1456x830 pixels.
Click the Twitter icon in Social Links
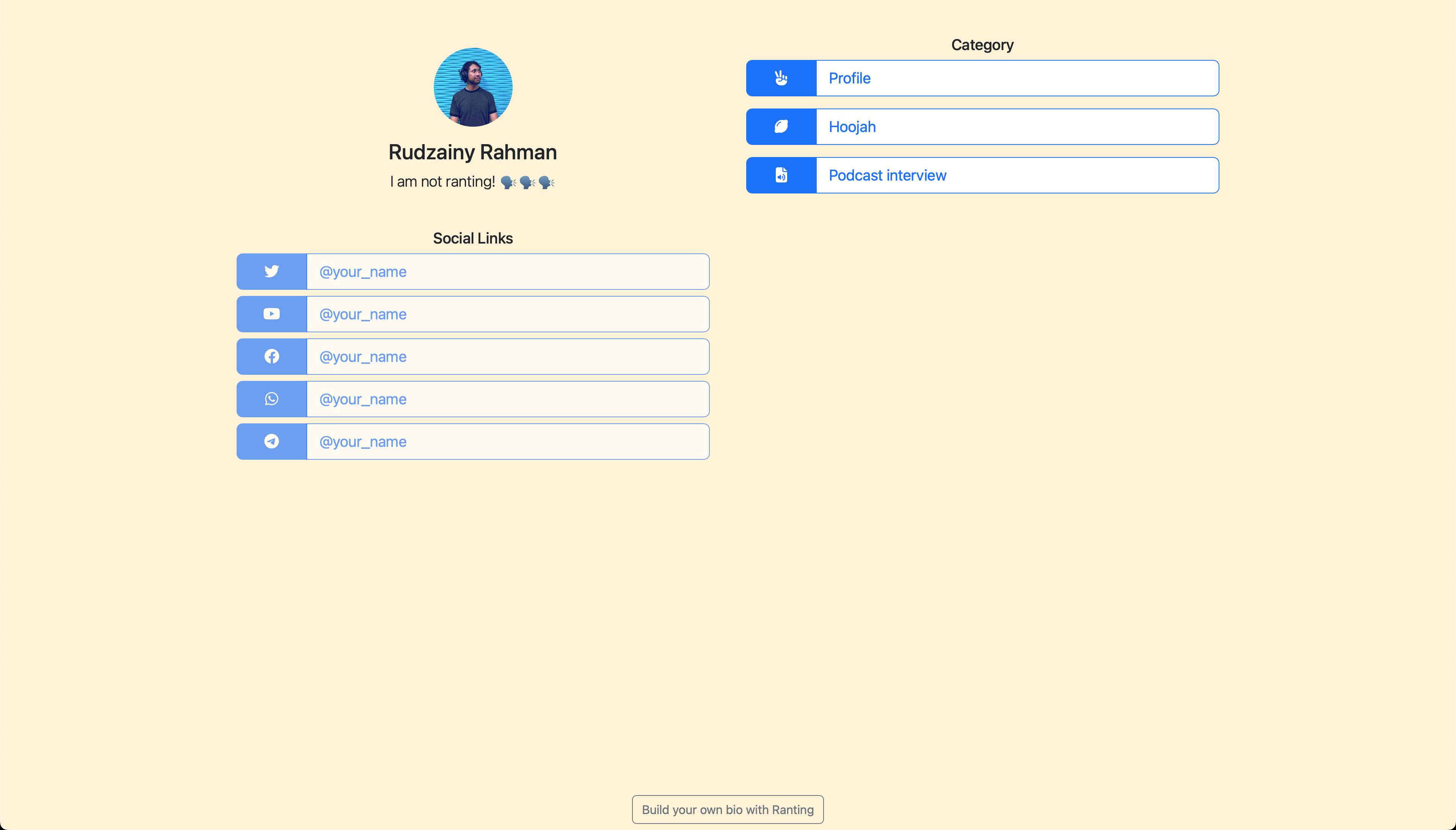[x=271, y=271]
